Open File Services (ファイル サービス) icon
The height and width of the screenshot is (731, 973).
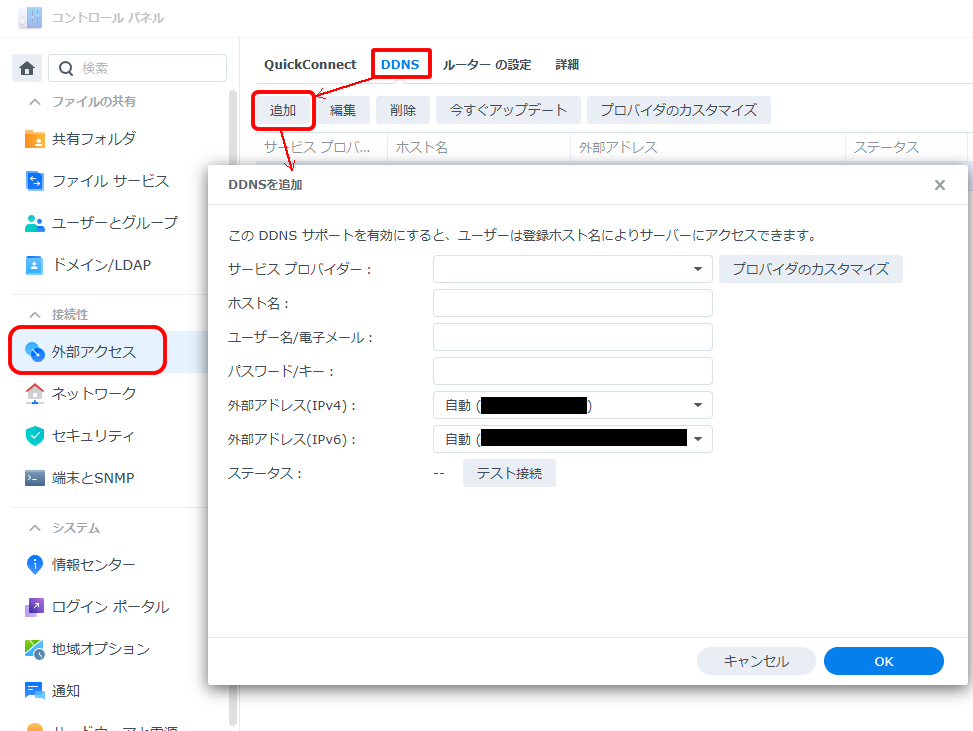tap(35, 181)
